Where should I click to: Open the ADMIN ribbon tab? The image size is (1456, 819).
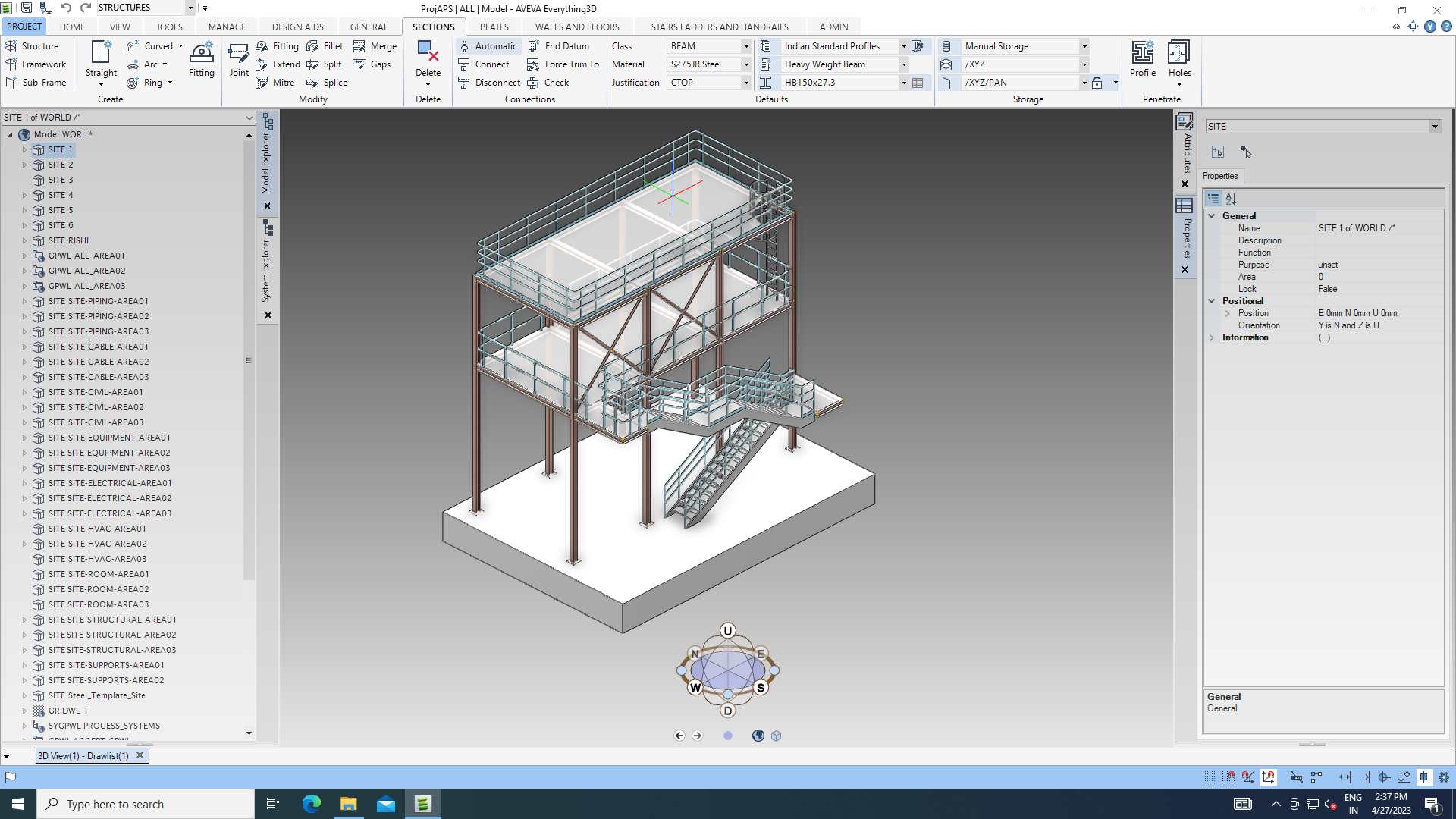[833, 26]
